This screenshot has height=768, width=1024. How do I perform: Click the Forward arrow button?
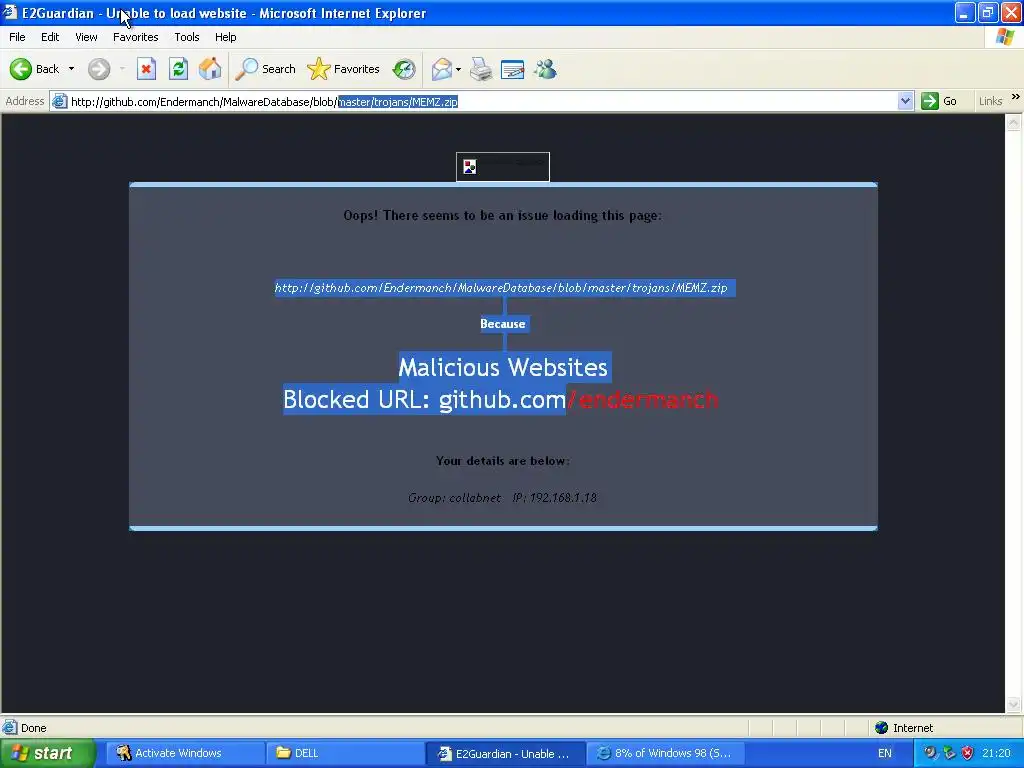[x=99, y=69]
